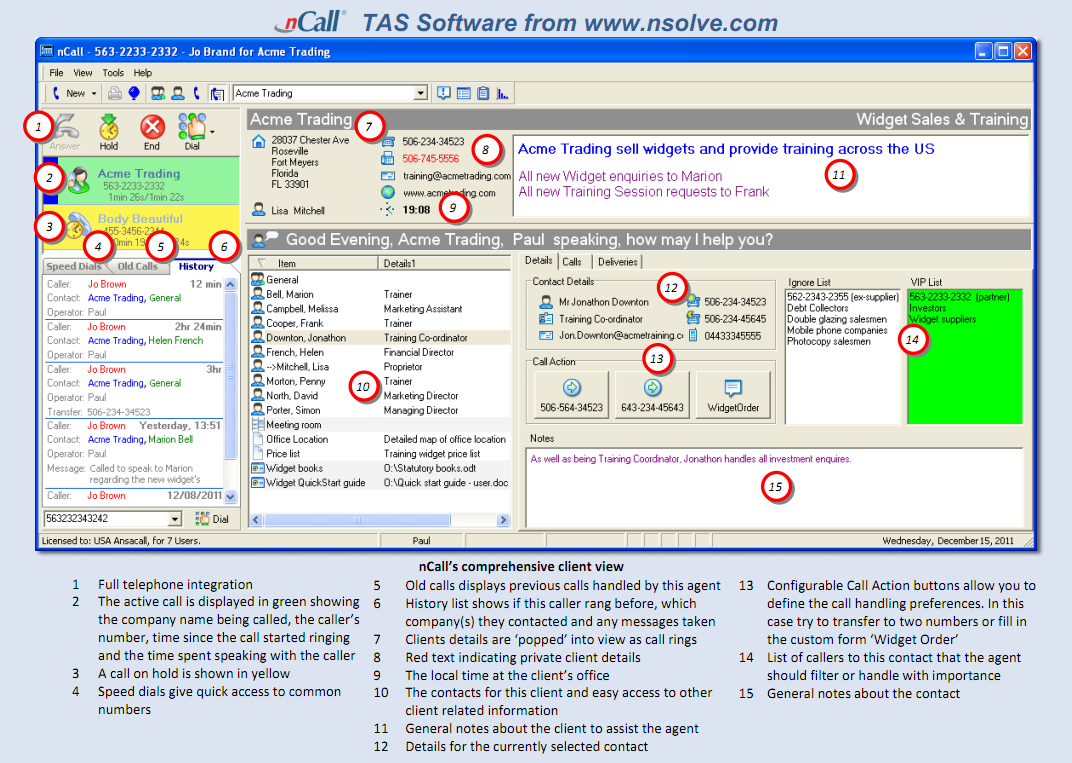Select the Details tab

click(539, 260)
